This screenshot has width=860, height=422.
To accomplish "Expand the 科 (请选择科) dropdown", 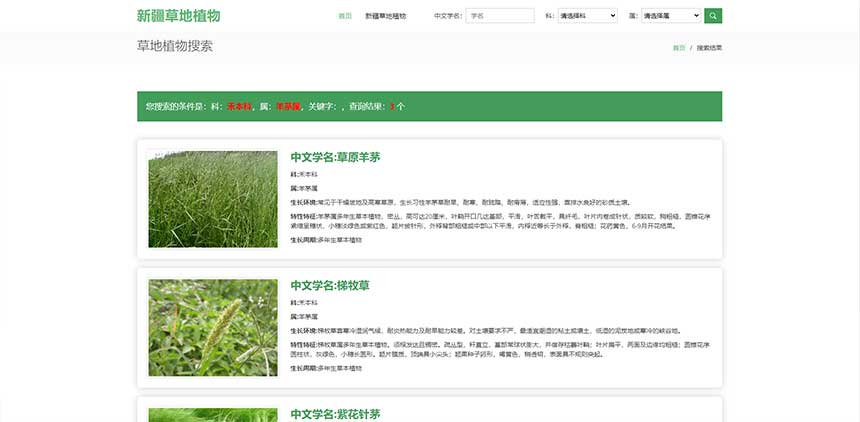I will [x=586, y=16].
